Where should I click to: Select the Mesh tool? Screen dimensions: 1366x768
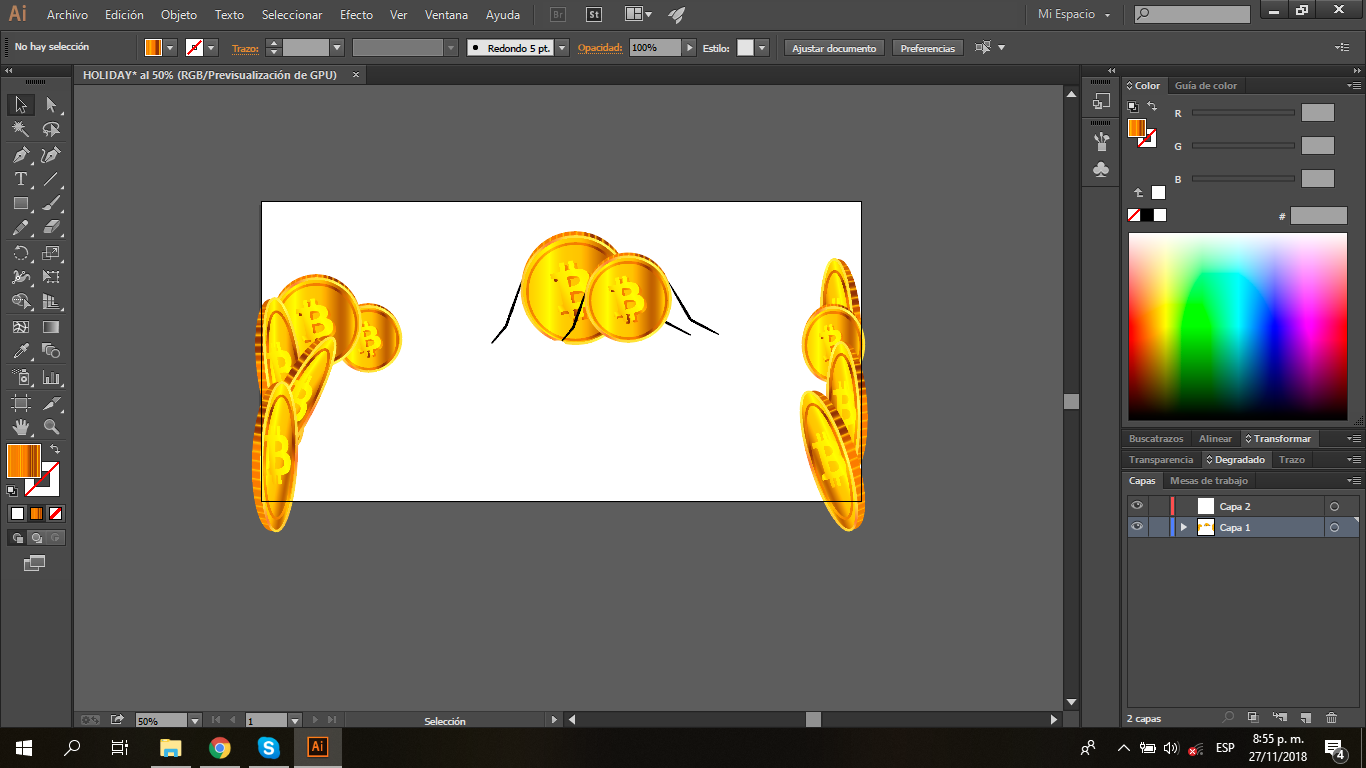[20, 327]
